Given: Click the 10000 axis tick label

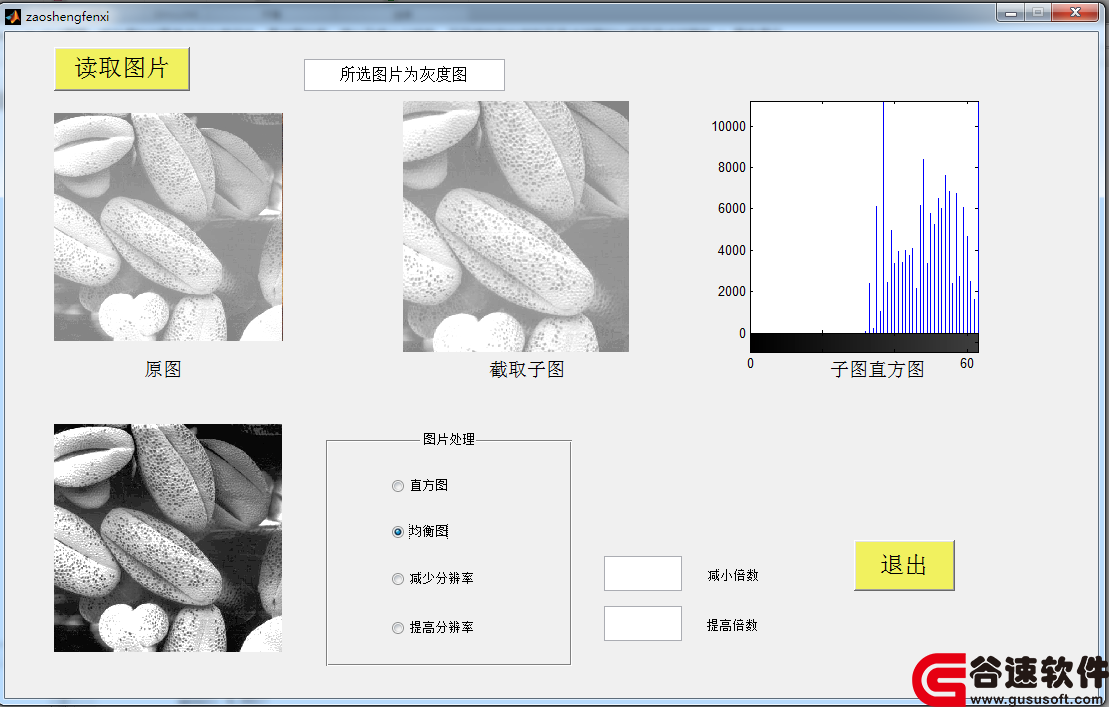Looking at the screenshot, I should click(x=728, y=127).
